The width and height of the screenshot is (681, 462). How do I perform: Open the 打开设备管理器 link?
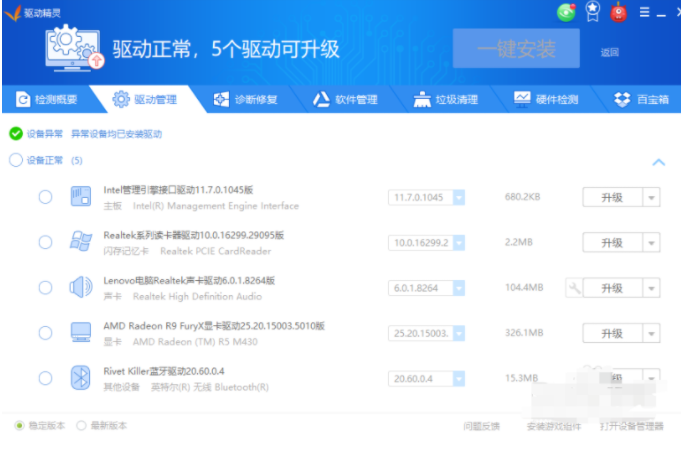click(631, 426)
